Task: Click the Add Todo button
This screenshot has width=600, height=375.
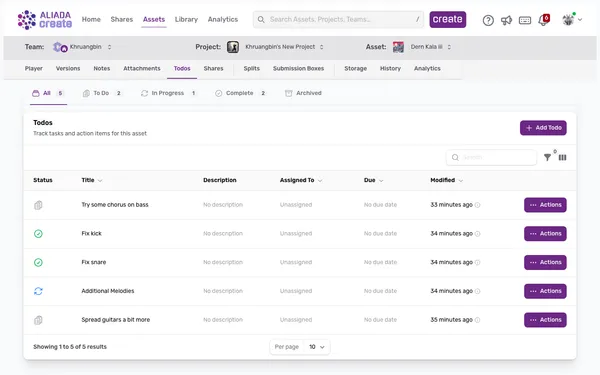Action: (x=543, y=128)
